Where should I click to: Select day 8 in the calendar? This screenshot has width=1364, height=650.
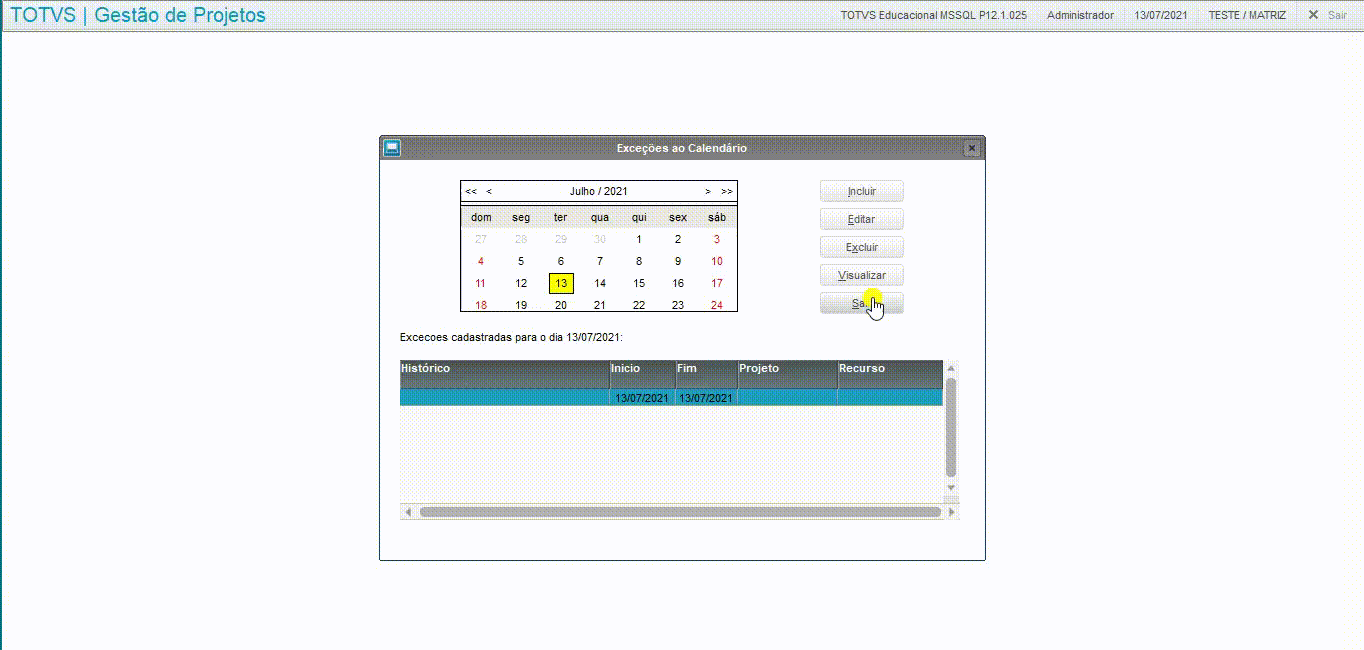[639, 261]
